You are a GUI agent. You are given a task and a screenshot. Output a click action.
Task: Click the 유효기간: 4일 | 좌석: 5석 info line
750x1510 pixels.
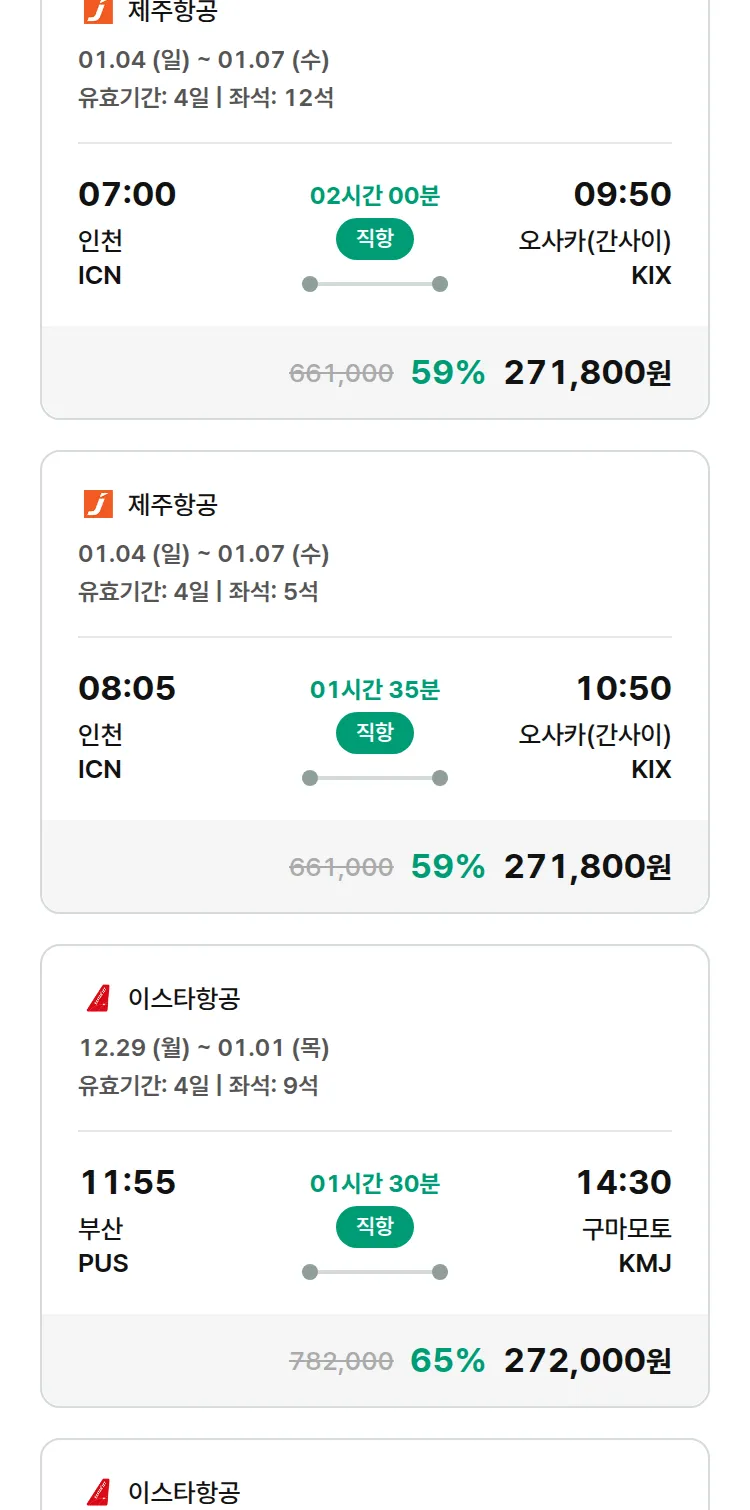tap(198, 591)
